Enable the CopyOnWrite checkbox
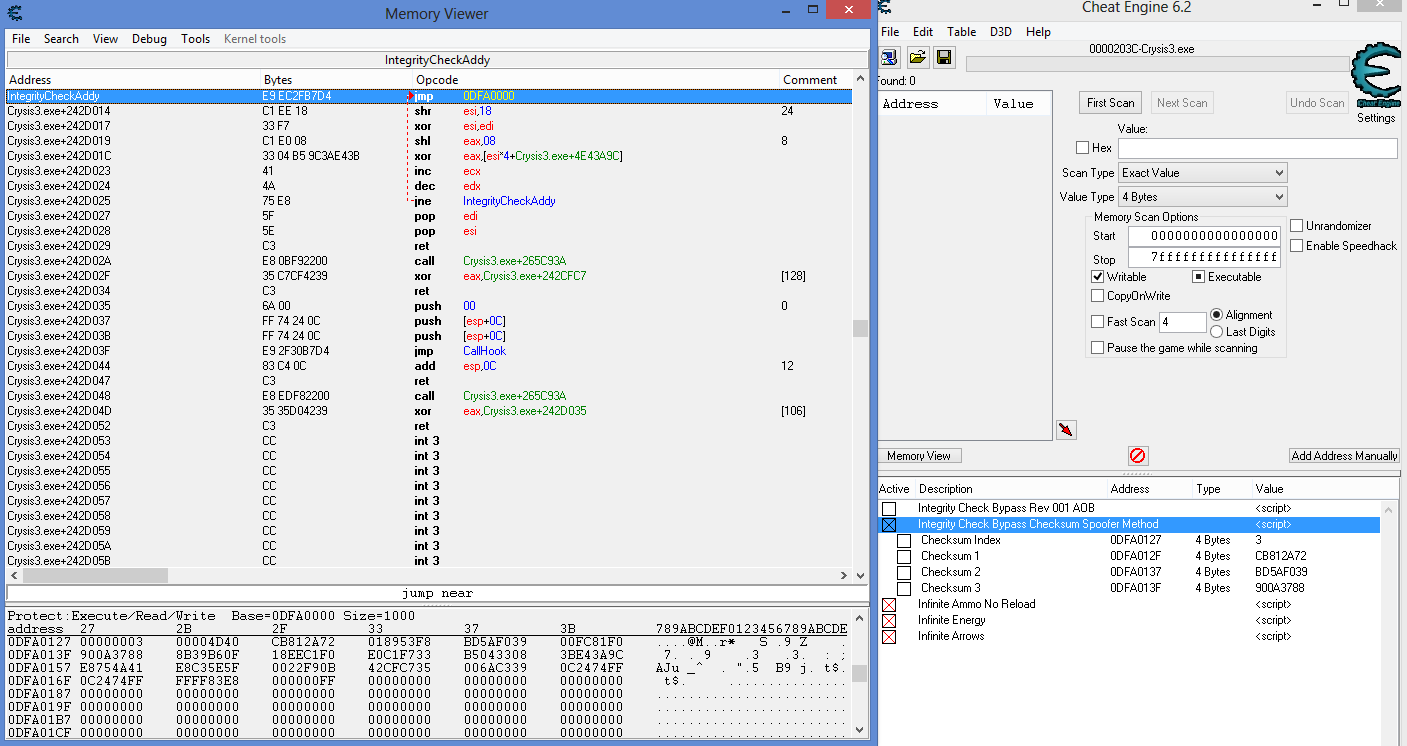This screenshot has height=746, width=1407. click(x=1098, y=296)
